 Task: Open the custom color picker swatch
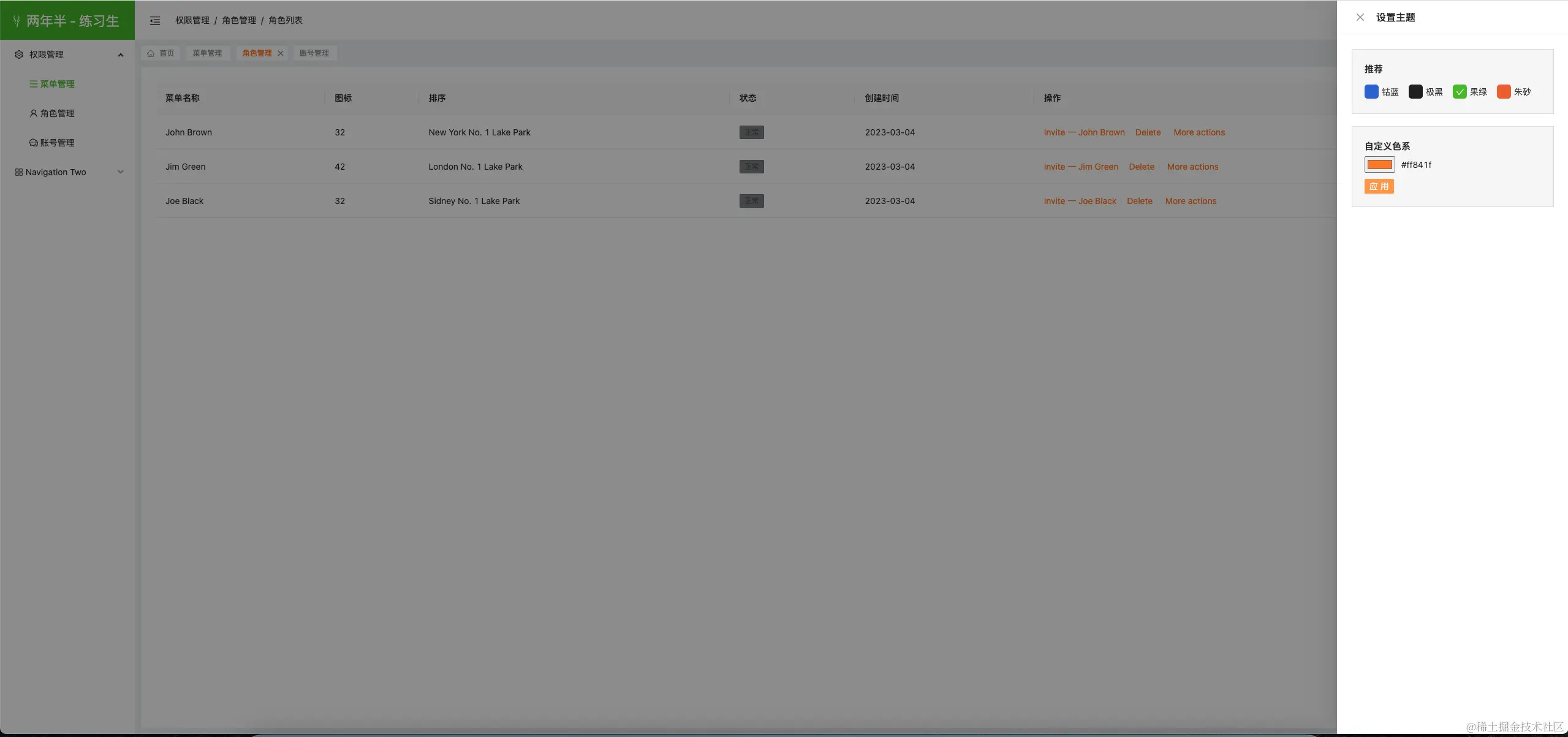[x=1379, y=165]
